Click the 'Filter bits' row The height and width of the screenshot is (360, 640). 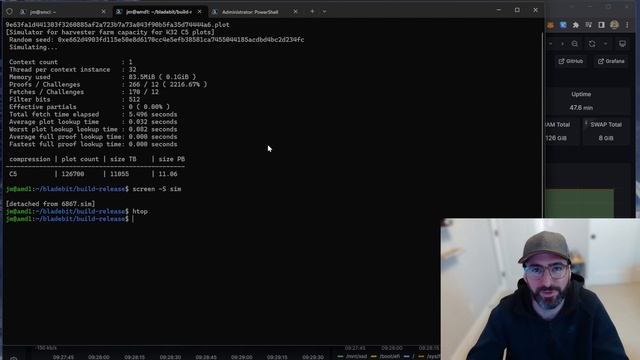coord(74,100)
